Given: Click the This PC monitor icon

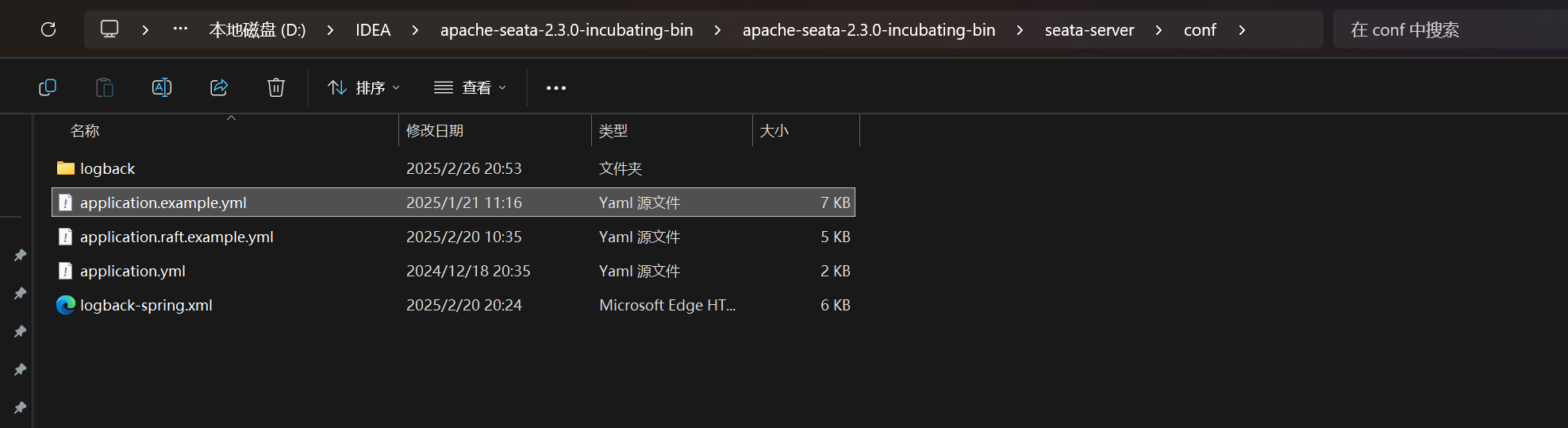Looking at the screenshot, I should 110,29.
